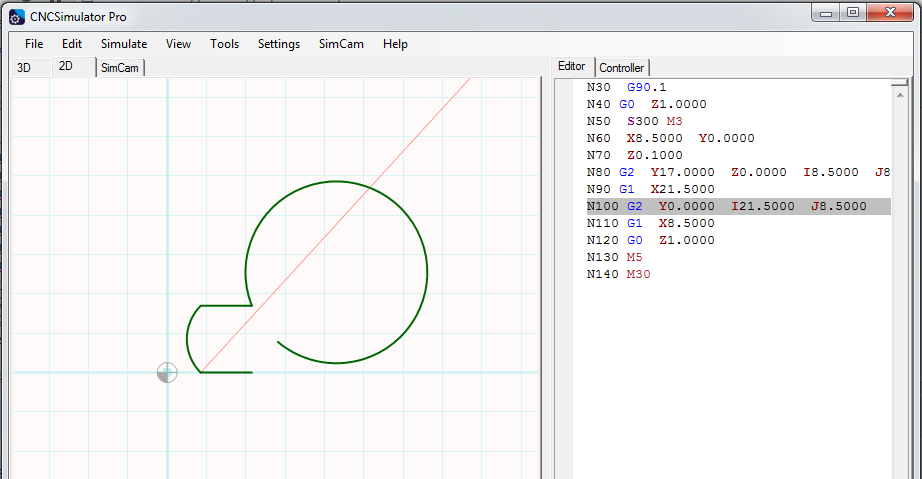922x479 pixels.
Task: Open the Help menu
Action: (x=395, y=44)
